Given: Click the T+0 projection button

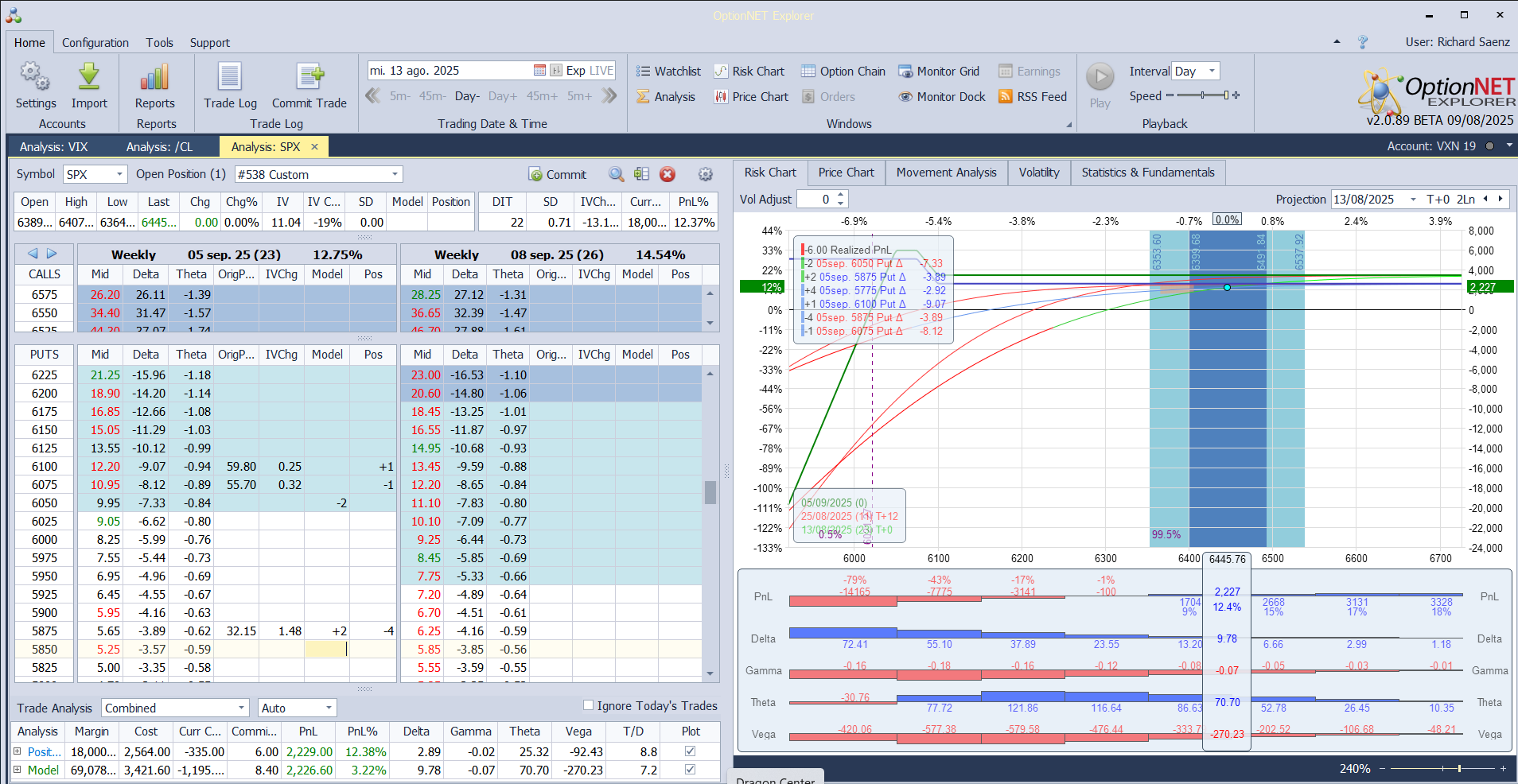Looking at the screenshot, I should click(1438, 200).
